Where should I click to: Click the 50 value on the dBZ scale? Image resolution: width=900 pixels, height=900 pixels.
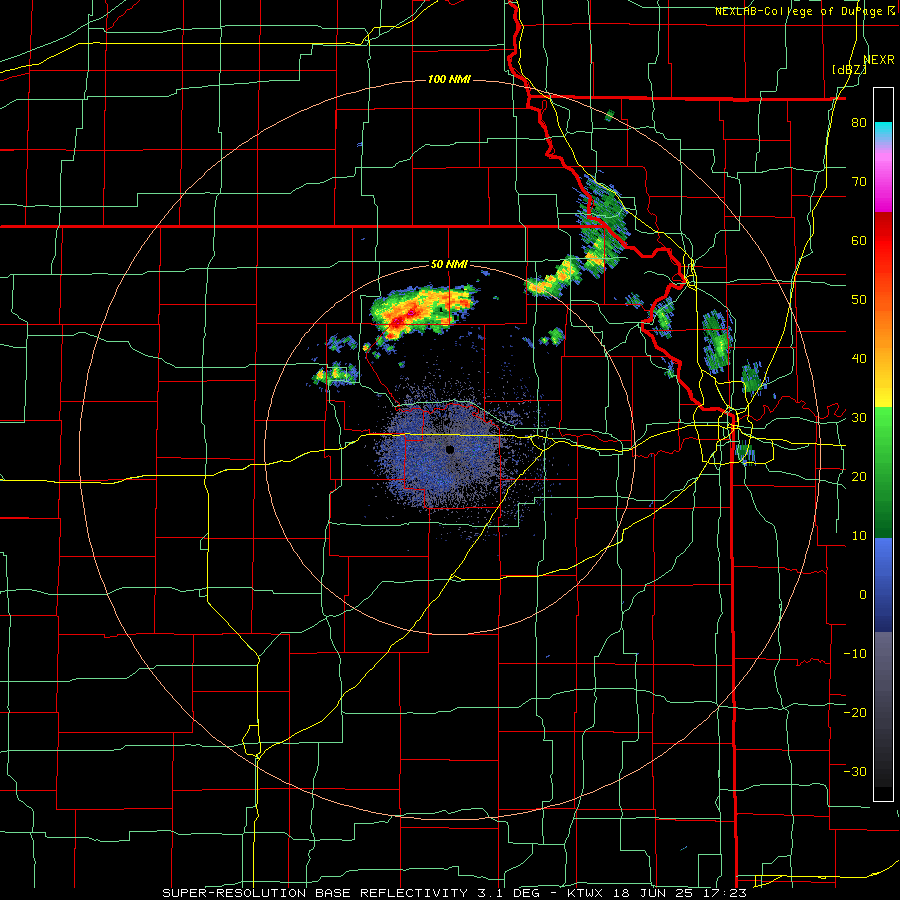859,300
